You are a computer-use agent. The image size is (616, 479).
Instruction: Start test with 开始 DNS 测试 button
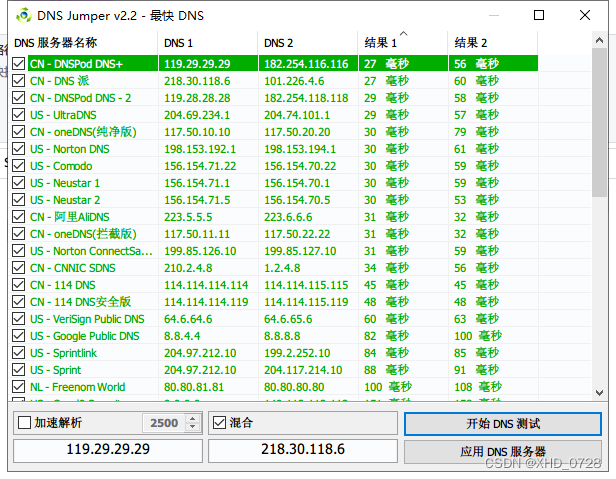[503, 424]
